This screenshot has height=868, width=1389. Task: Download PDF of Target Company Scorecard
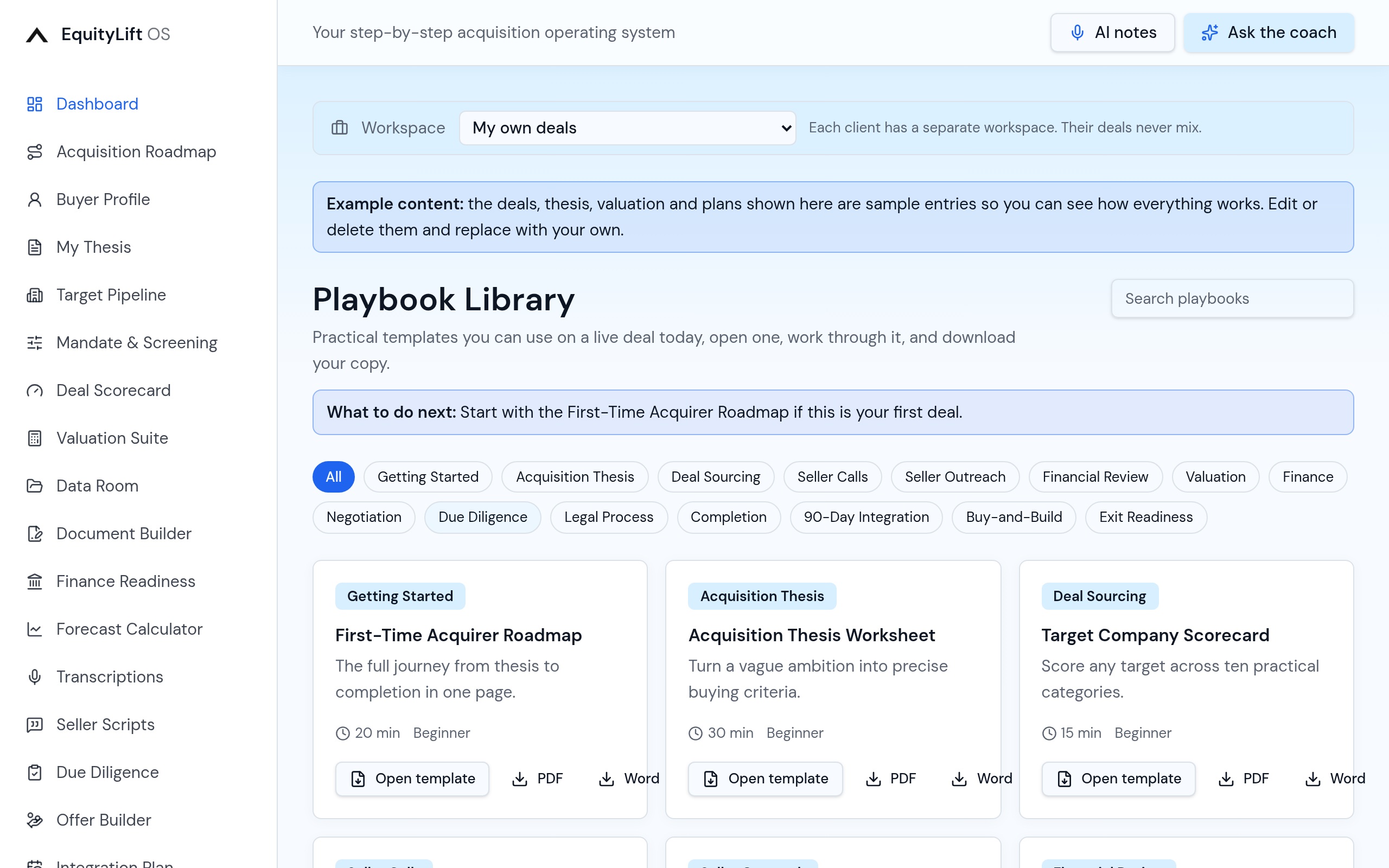coord(1243,778)
